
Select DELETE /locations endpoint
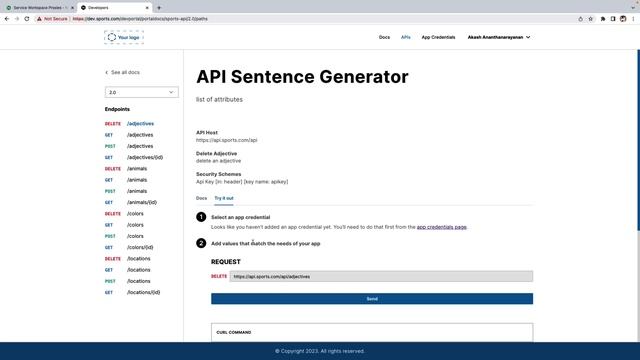point(127,259)
